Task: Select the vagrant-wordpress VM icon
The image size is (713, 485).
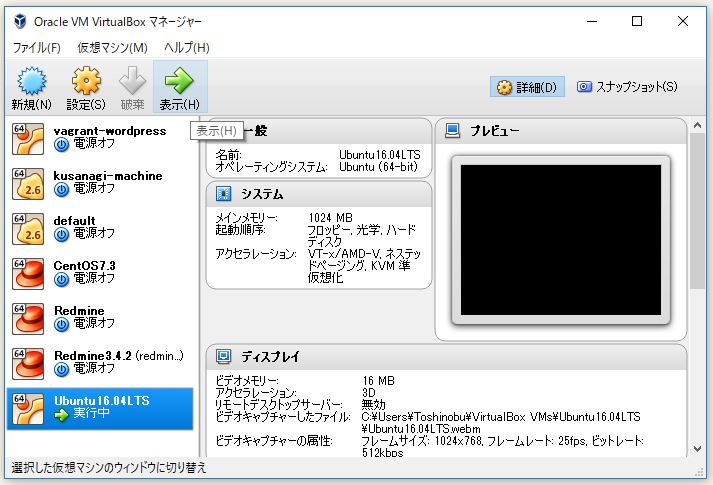Action: (x=28, y=139)
